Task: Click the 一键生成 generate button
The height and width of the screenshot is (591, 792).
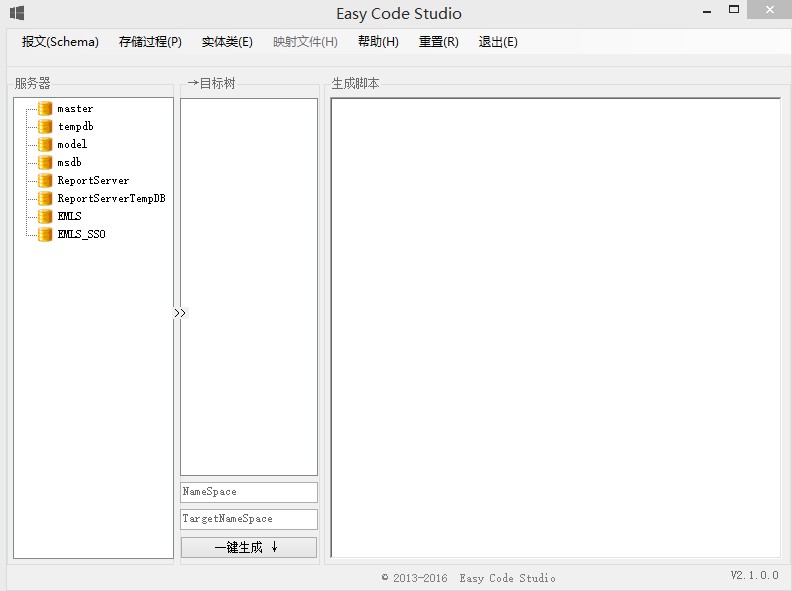Action: [x=249, y=547]
